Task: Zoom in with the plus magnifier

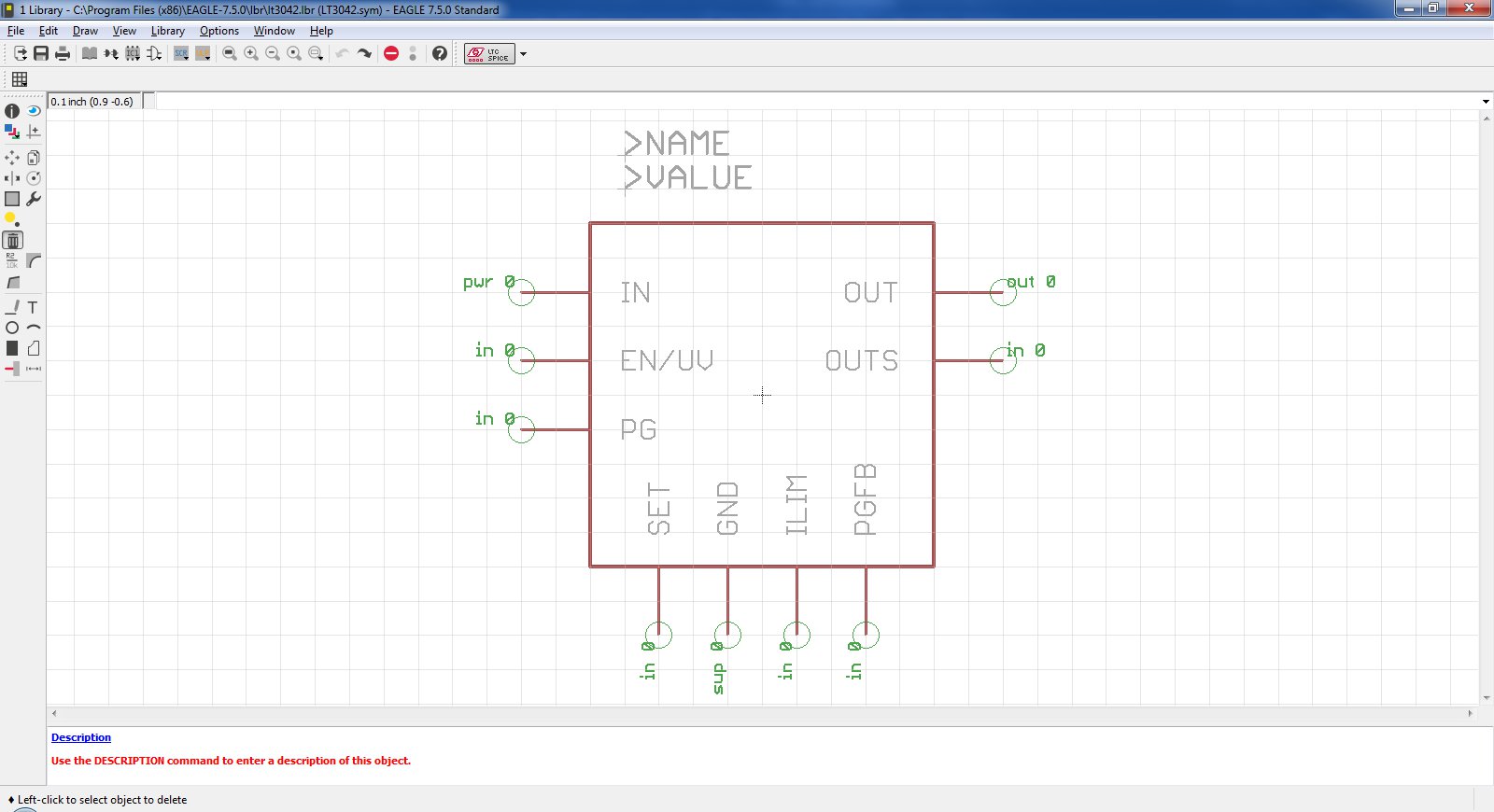Action: tap(251, 53)
